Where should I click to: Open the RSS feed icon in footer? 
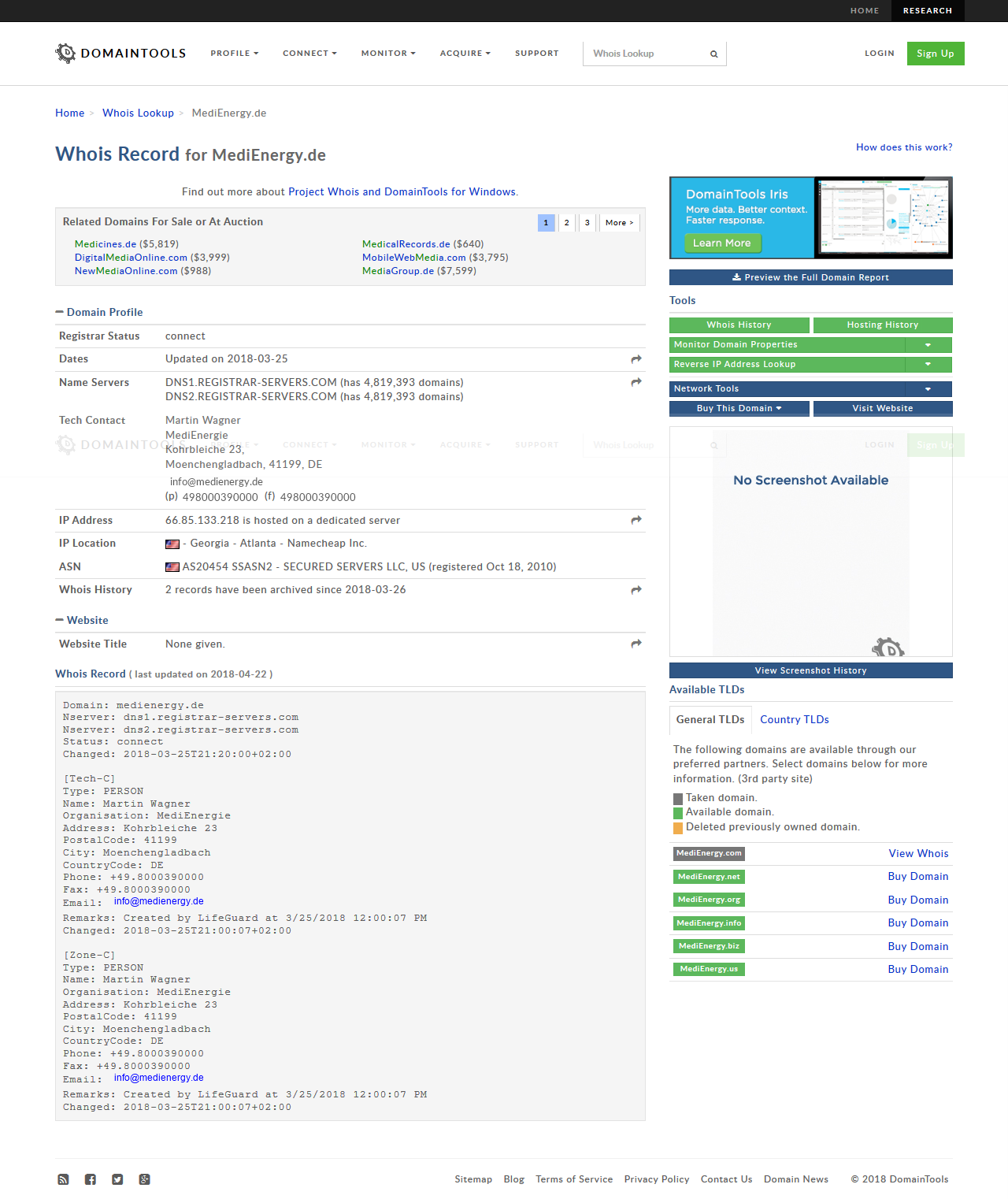point(63,1179)
